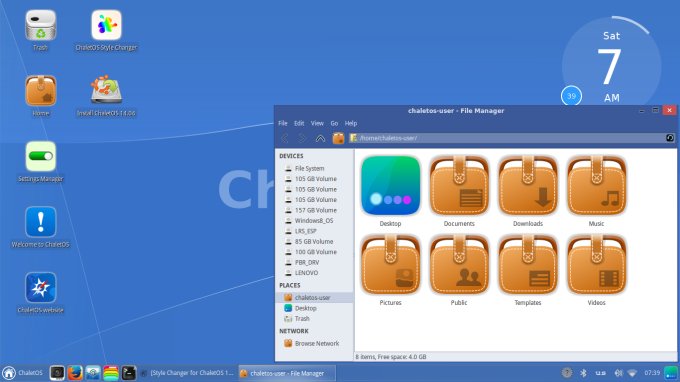Launch the camera app in taskbar

click(x=57, y=373)
